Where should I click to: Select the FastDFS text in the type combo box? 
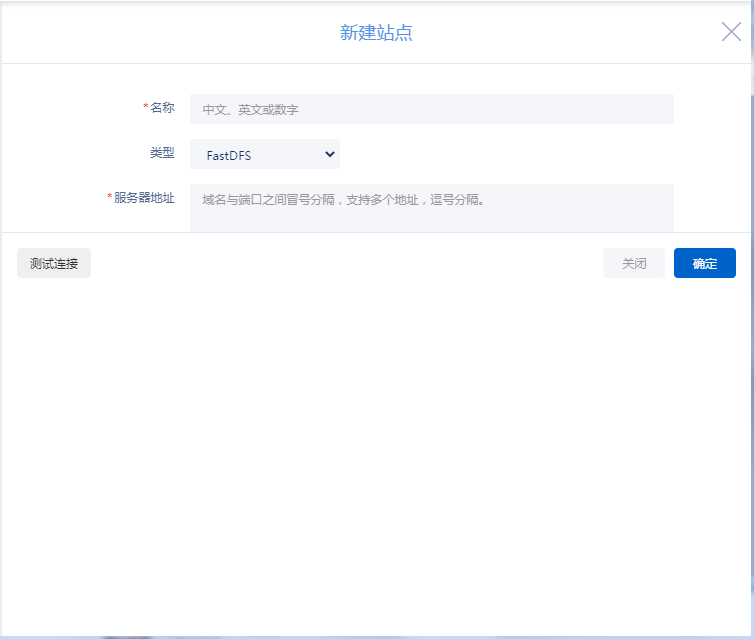coord(228,155)
